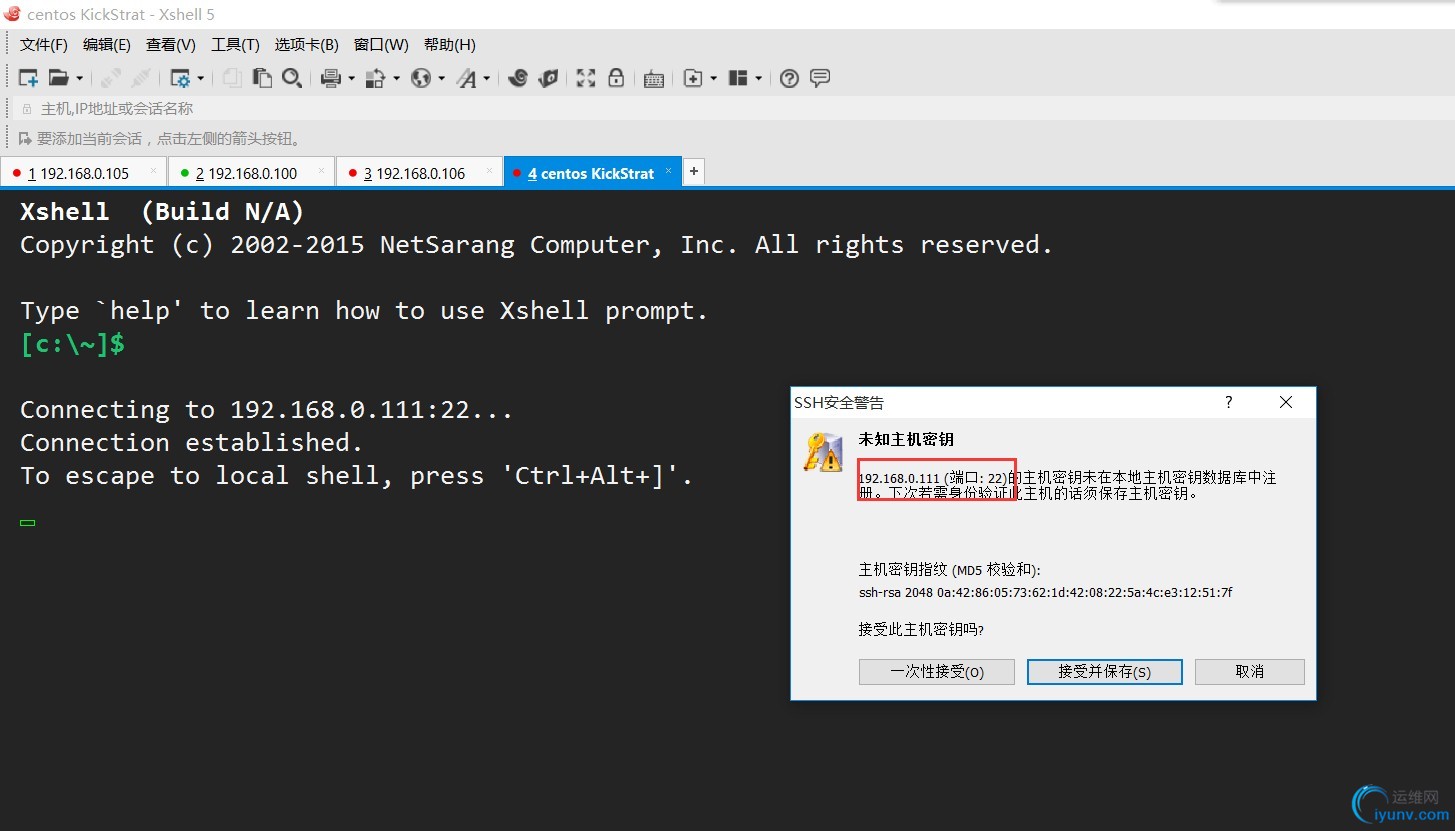
Task: Click the tab arrangement layout icon
Action: click(x=739, y=78)
